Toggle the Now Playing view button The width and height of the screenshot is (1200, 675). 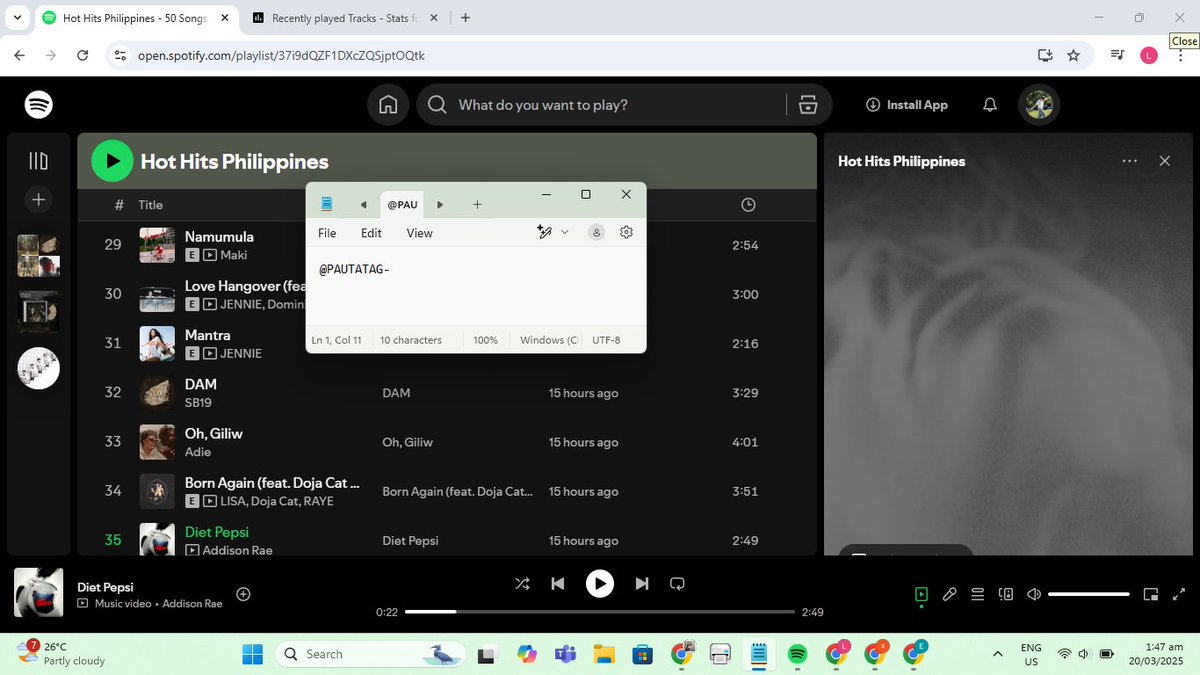[921, 594]
